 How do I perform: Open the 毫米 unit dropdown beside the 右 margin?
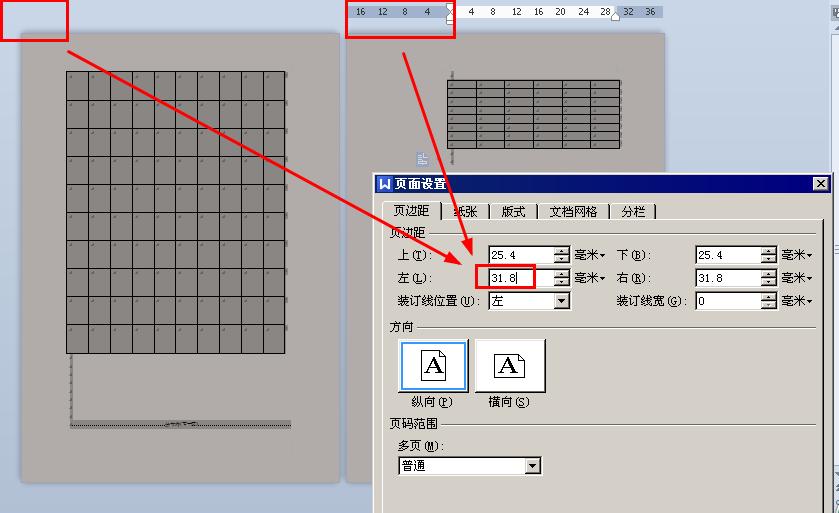tap(797, 278)
